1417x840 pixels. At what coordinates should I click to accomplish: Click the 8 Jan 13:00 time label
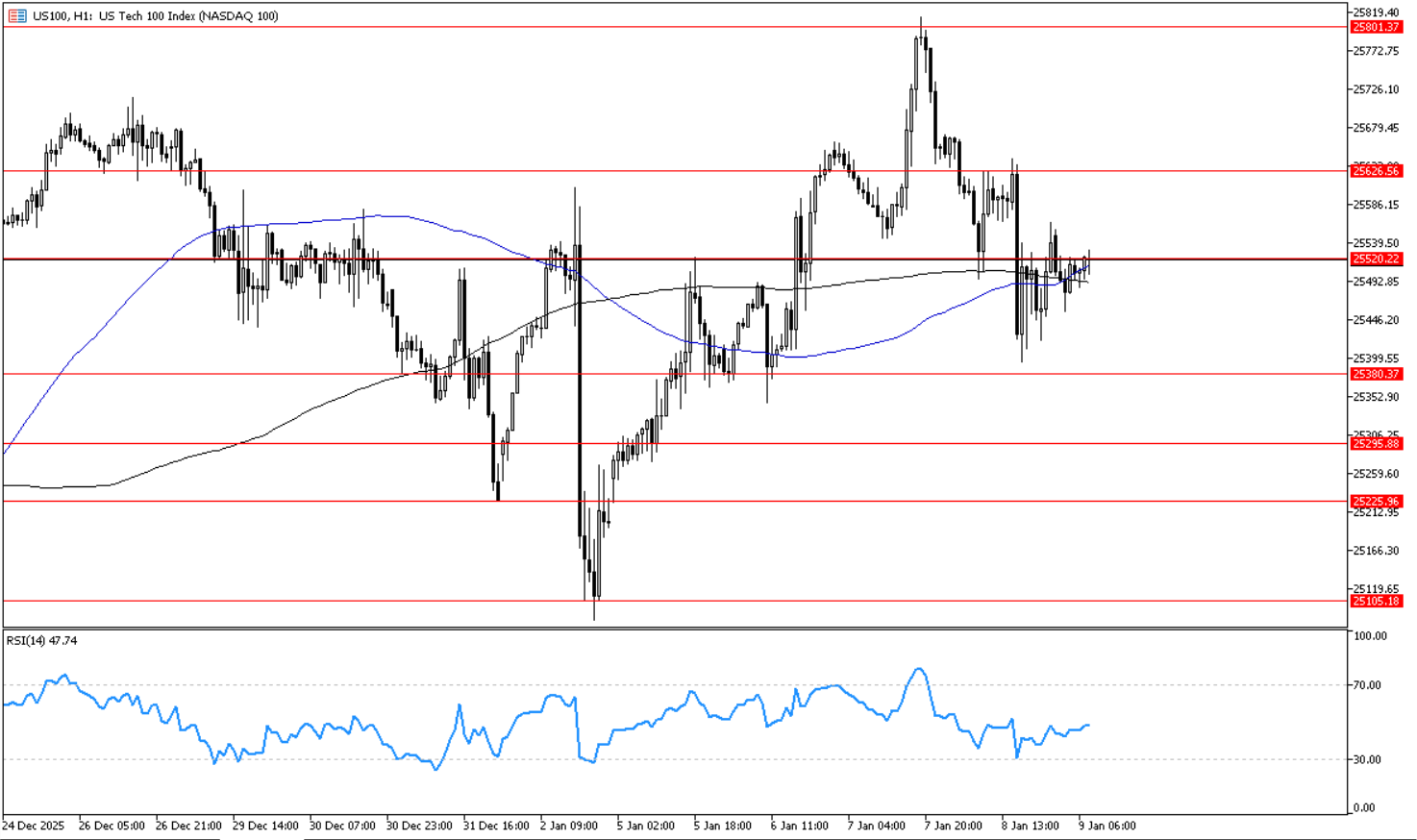1030,826
